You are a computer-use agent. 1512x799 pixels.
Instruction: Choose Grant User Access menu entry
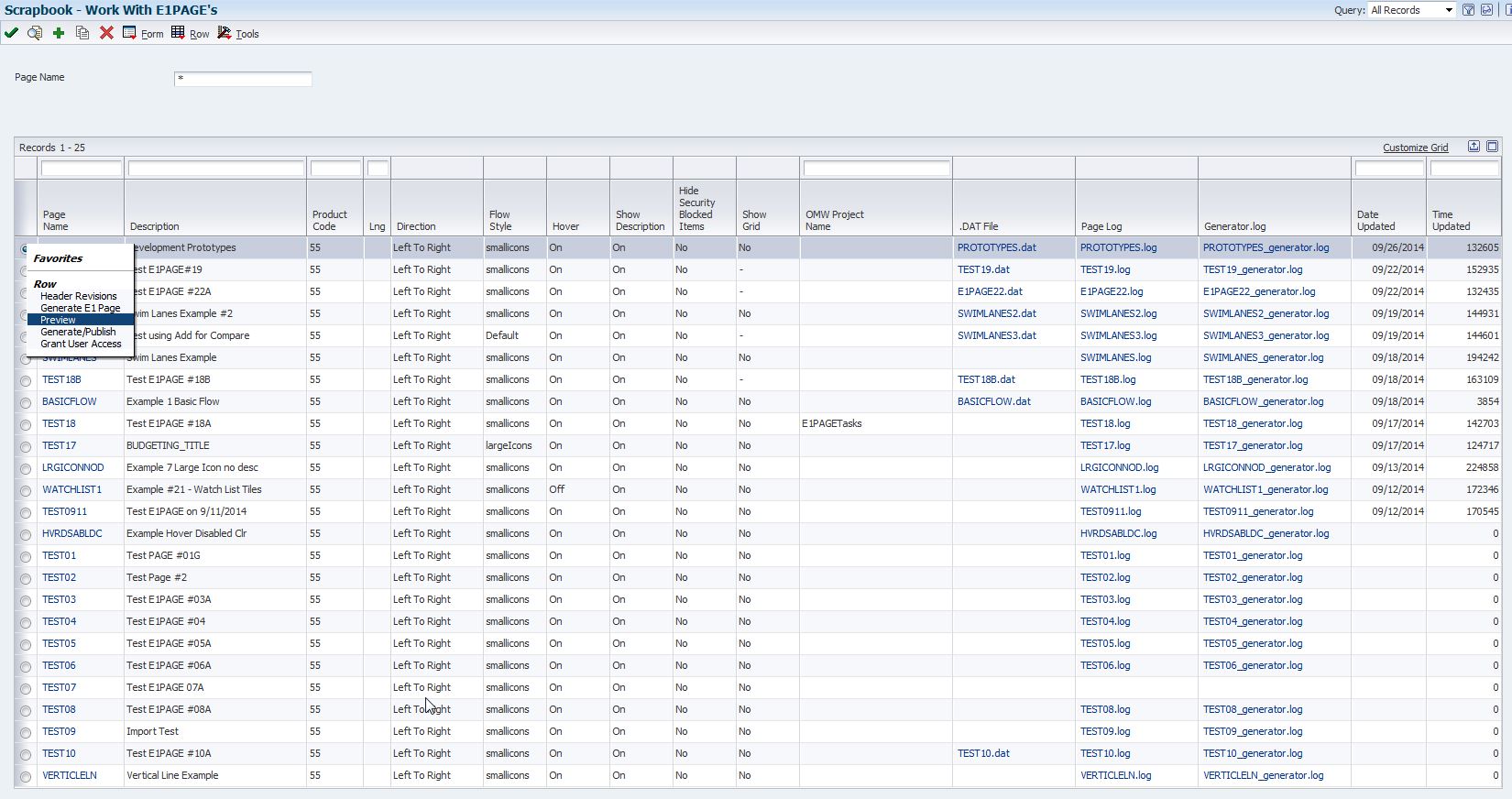pos(81,344)
